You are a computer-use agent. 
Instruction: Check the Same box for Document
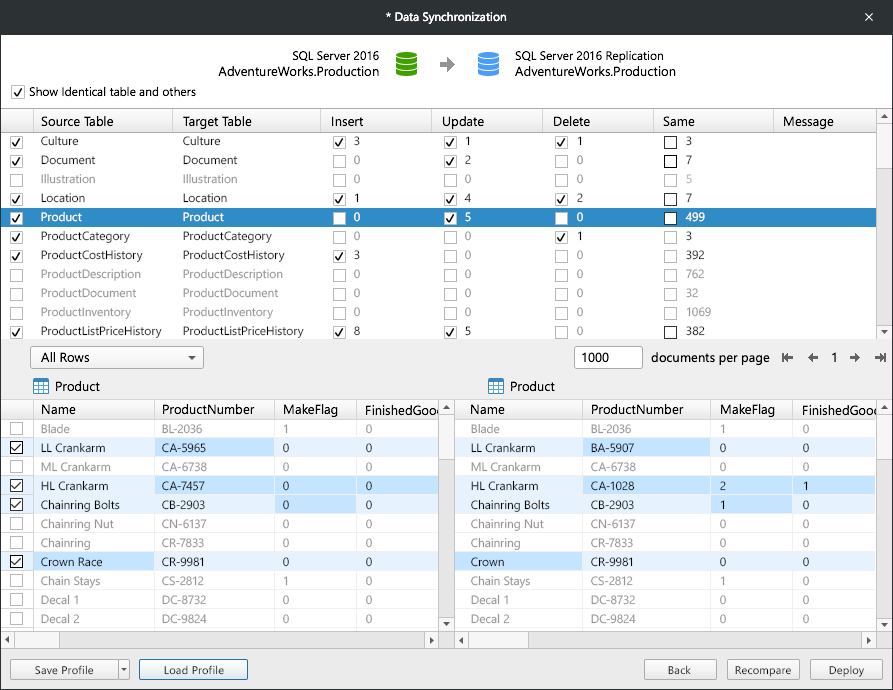click(670, 161)
